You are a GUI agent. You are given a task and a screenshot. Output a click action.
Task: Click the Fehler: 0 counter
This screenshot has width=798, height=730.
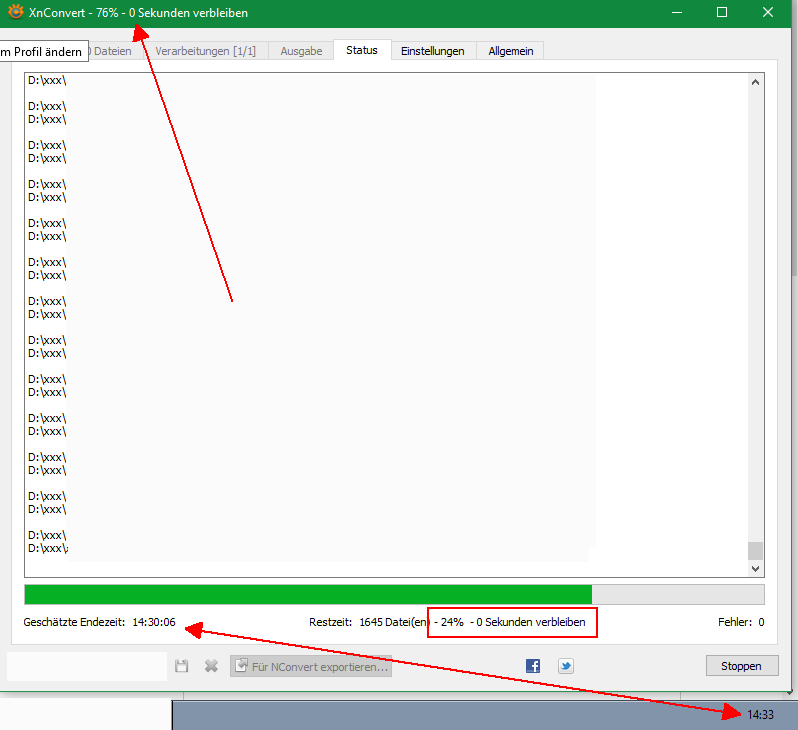[741, 622]
